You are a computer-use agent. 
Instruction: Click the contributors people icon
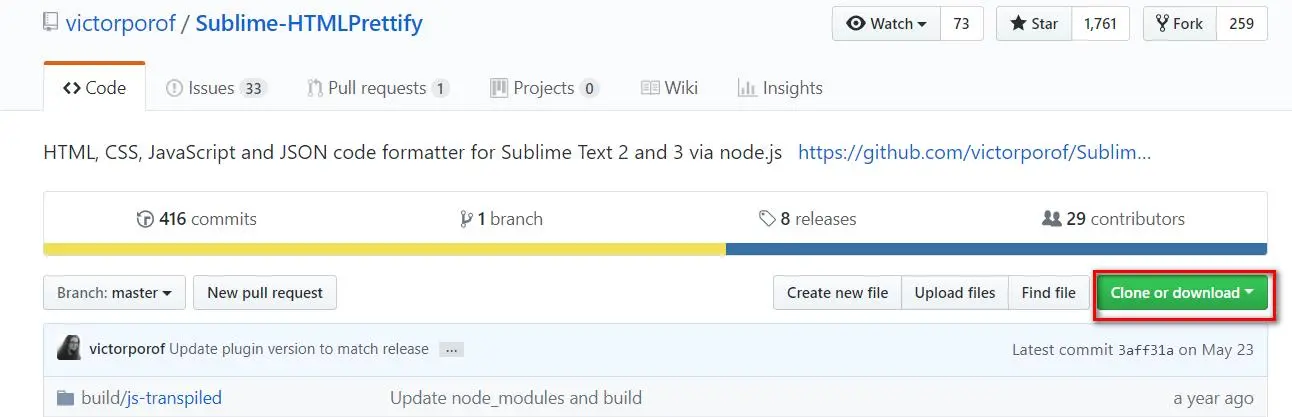pyautogui.click(x=1051, y=219)
